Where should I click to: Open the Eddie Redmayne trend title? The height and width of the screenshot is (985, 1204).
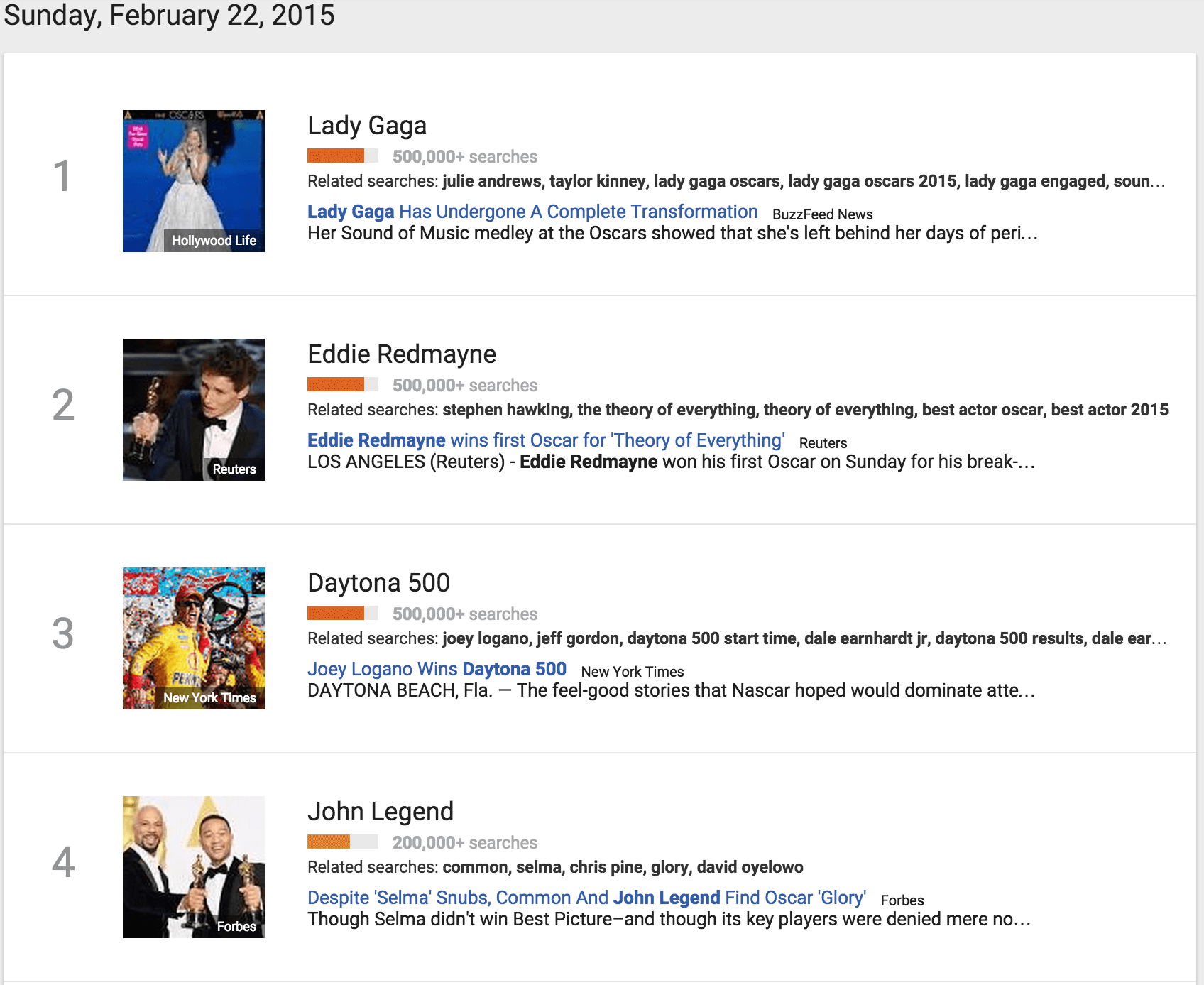tap(401, 354)
